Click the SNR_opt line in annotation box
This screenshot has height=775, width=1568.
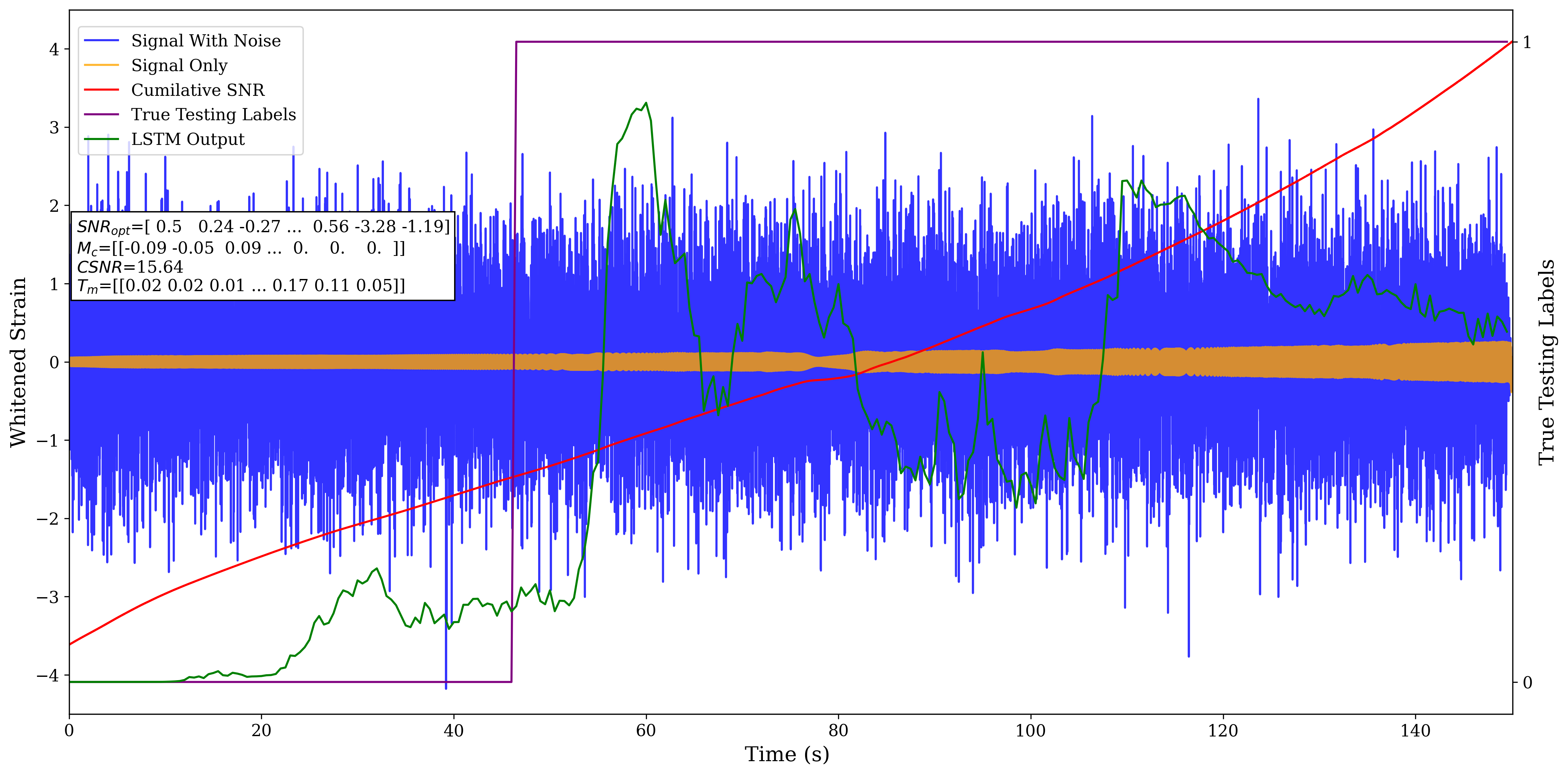pos(263,227)
